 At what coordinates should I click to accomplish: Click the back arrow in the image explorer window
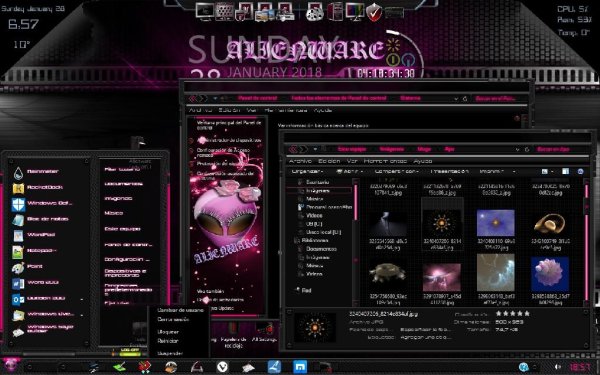click(293, 149)
